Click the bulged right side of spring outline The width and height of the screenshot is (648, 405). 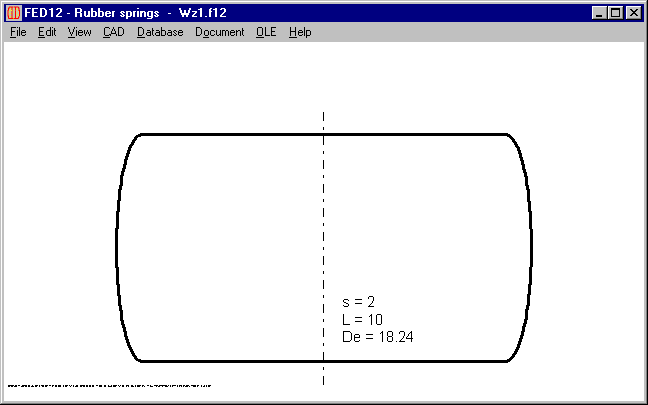531,247
